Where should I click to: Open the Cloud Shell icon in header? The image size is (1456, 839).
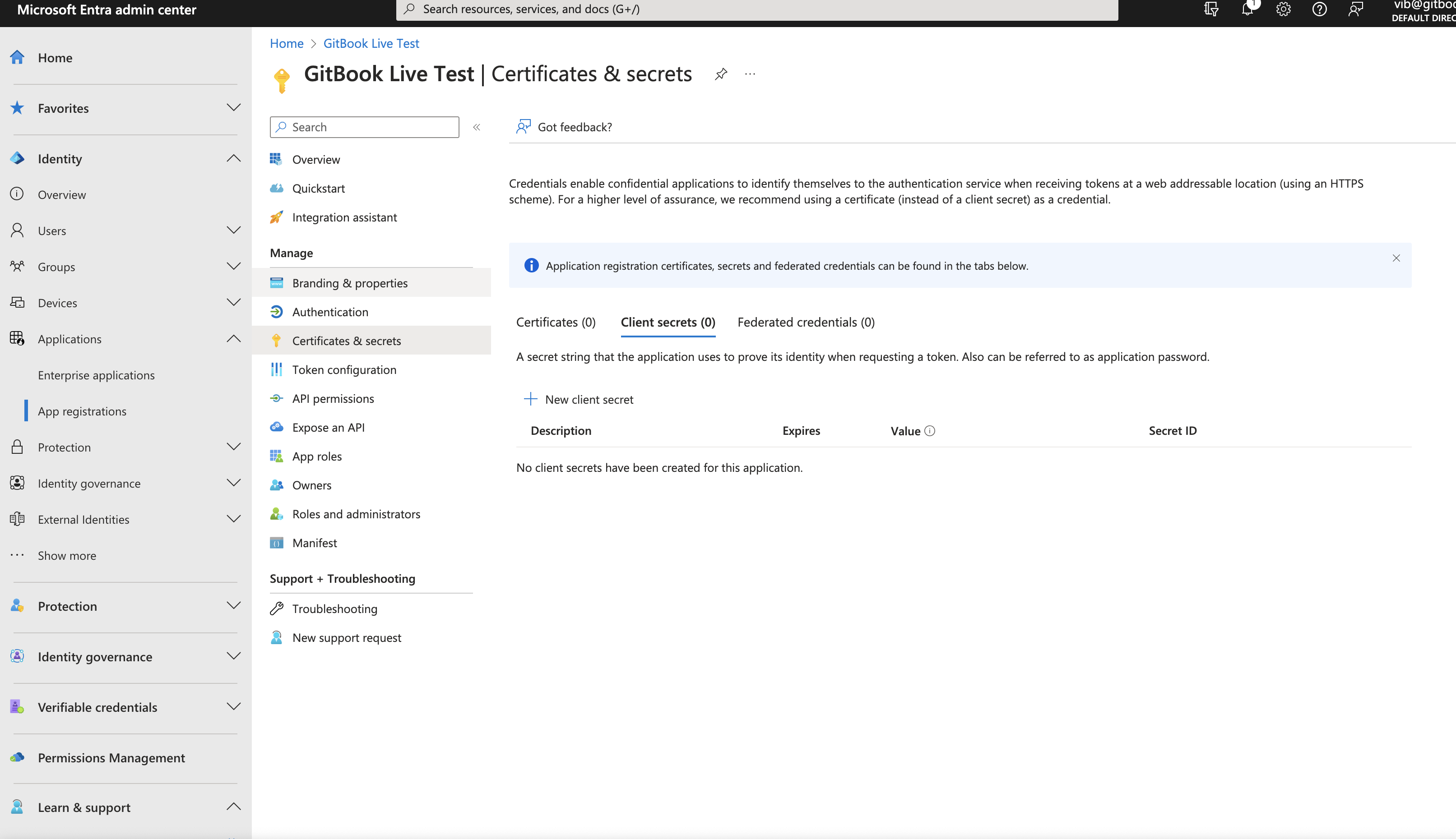(1211, 10)
